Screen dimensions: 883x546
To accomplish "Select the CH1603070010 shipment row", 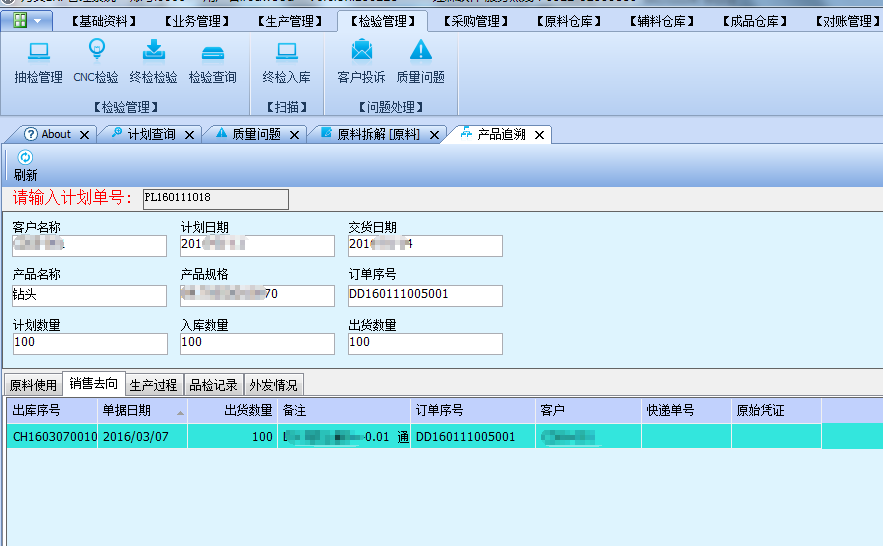I will (x=54, y=437).
